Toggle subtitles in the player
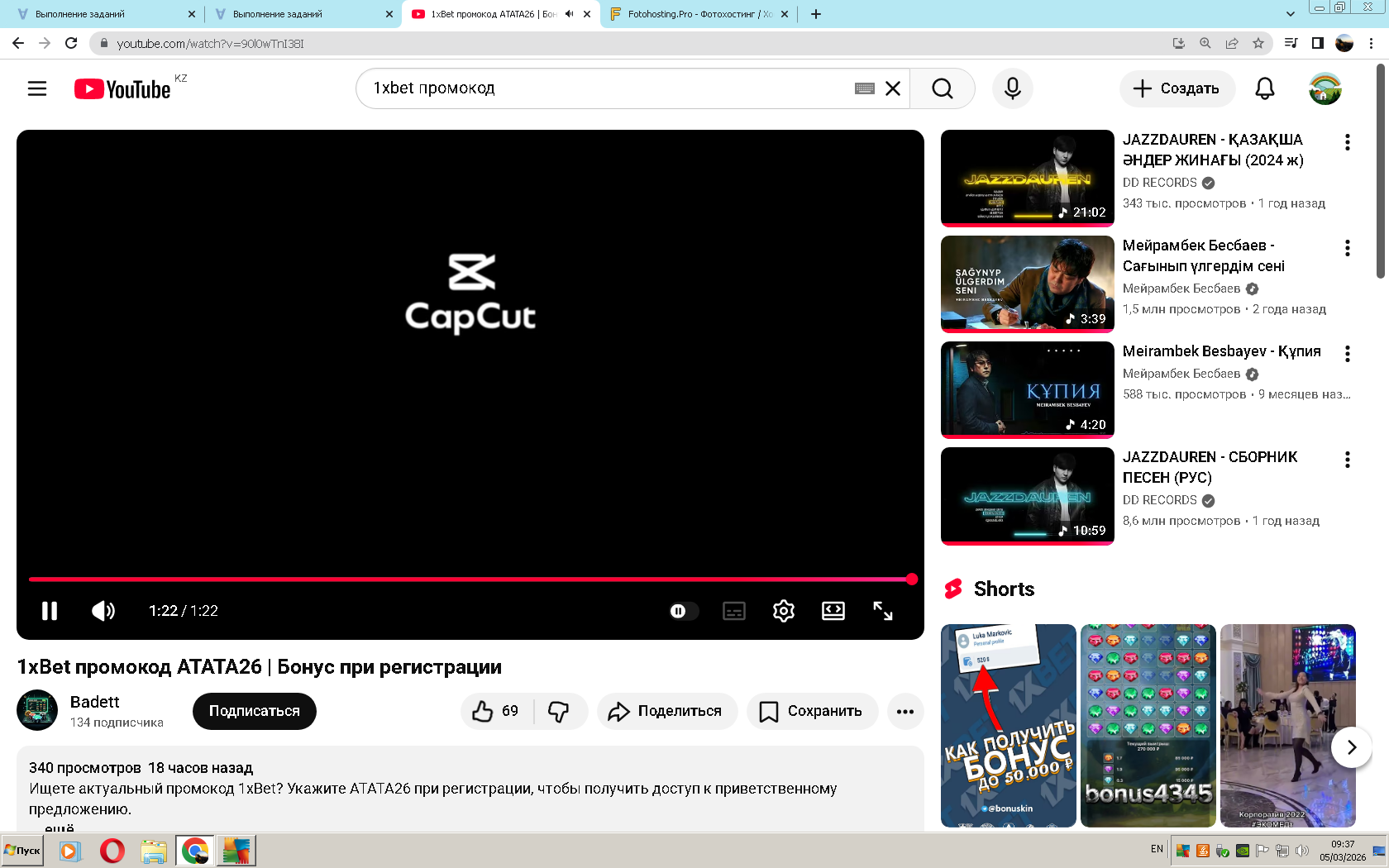 click(x=734, y=611)
